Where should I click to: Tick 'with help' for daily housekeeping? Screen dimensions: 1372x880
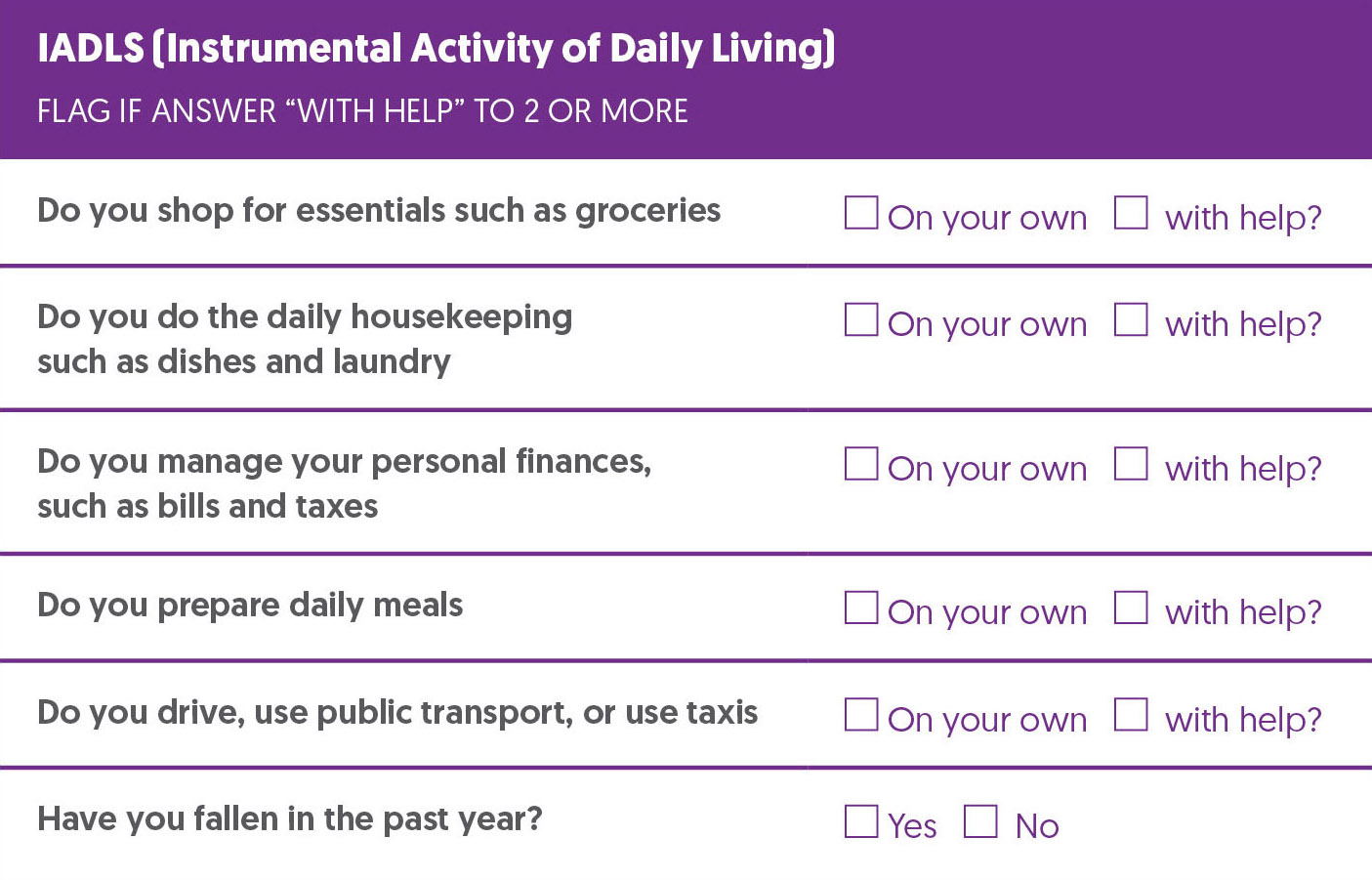[1130, 319]
